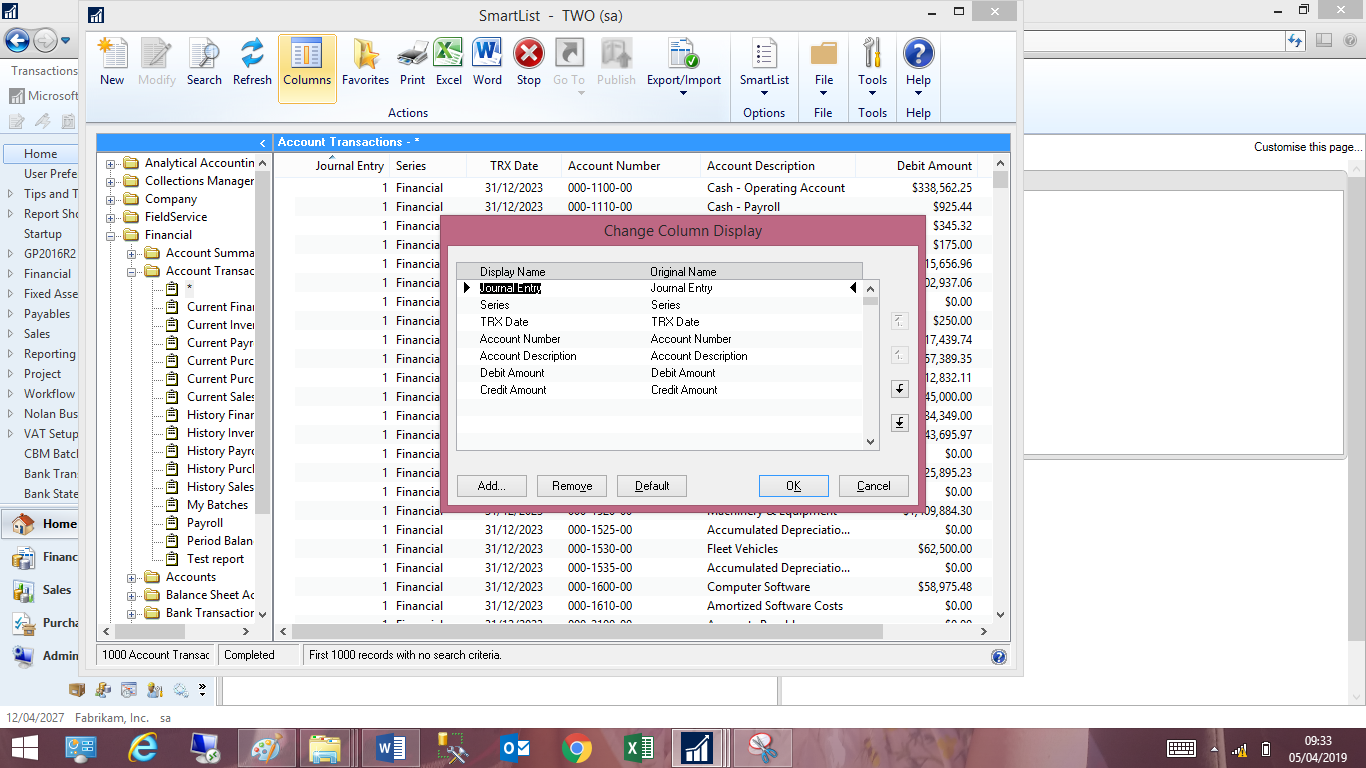Viewport: 1366px width, 768px height.
Task: Move selected column up one position
Action: pyautogui.click(x=900, y=355)
